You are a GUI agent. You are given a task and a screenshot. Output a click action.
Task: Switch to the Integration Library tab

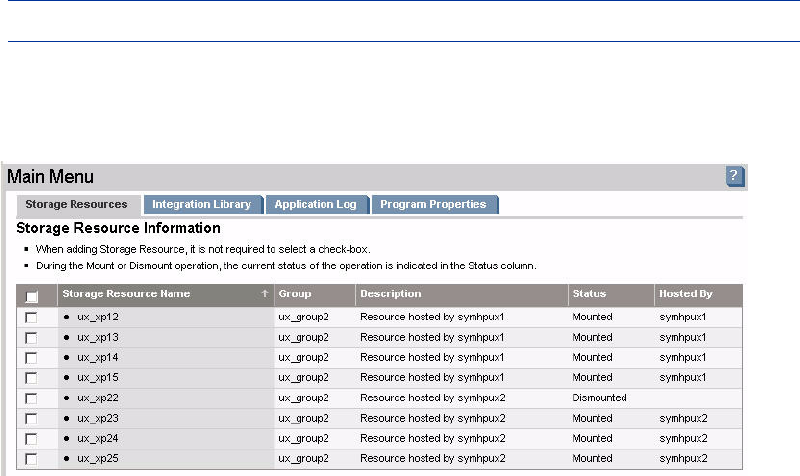pyautogui.click(x=201, y=204)
